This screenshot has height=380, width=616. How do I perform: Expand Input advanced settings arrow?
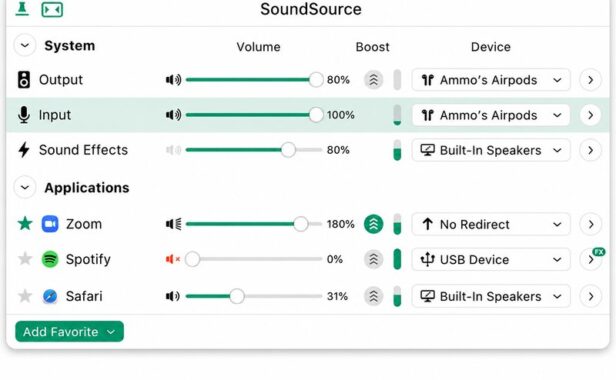tap(590, 115)
